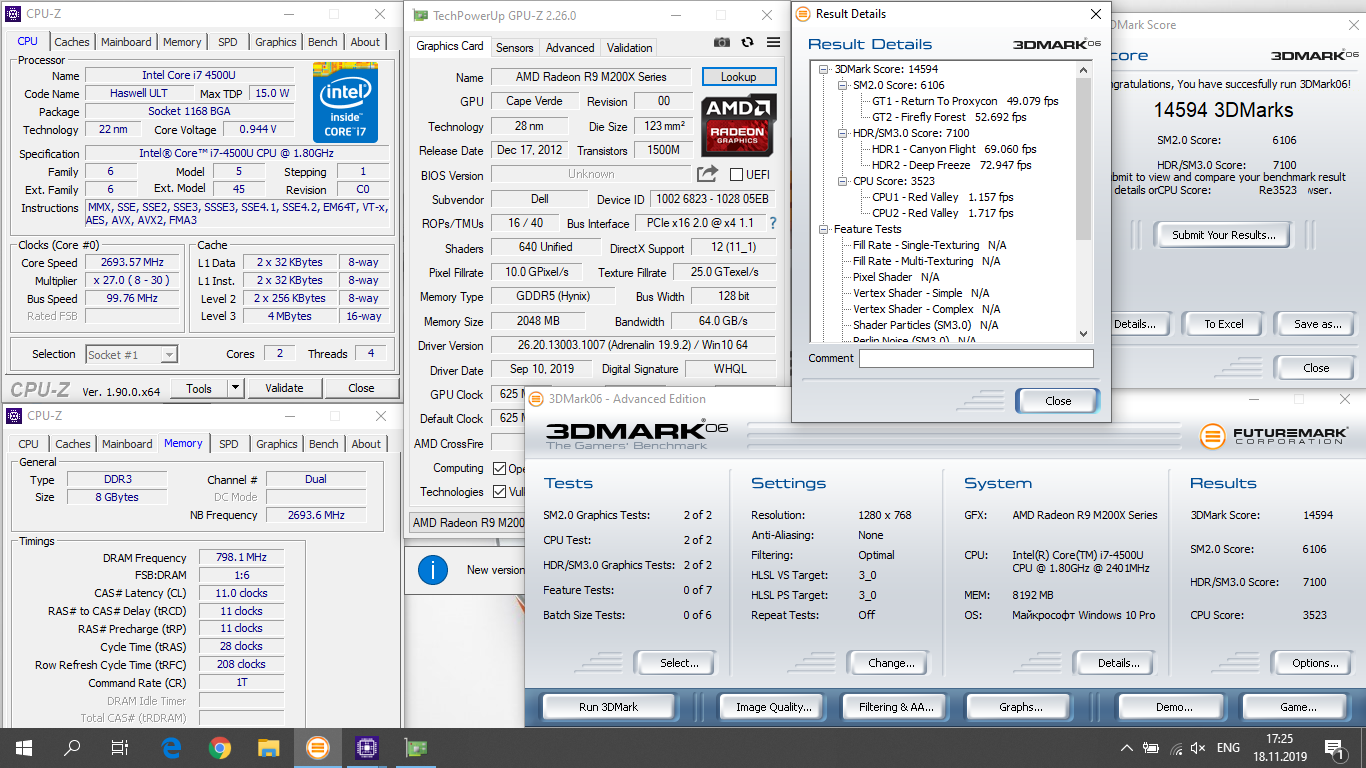Click the Validate button in CPU-Z
Viewport: 1366px width, 768px height.
284,388
